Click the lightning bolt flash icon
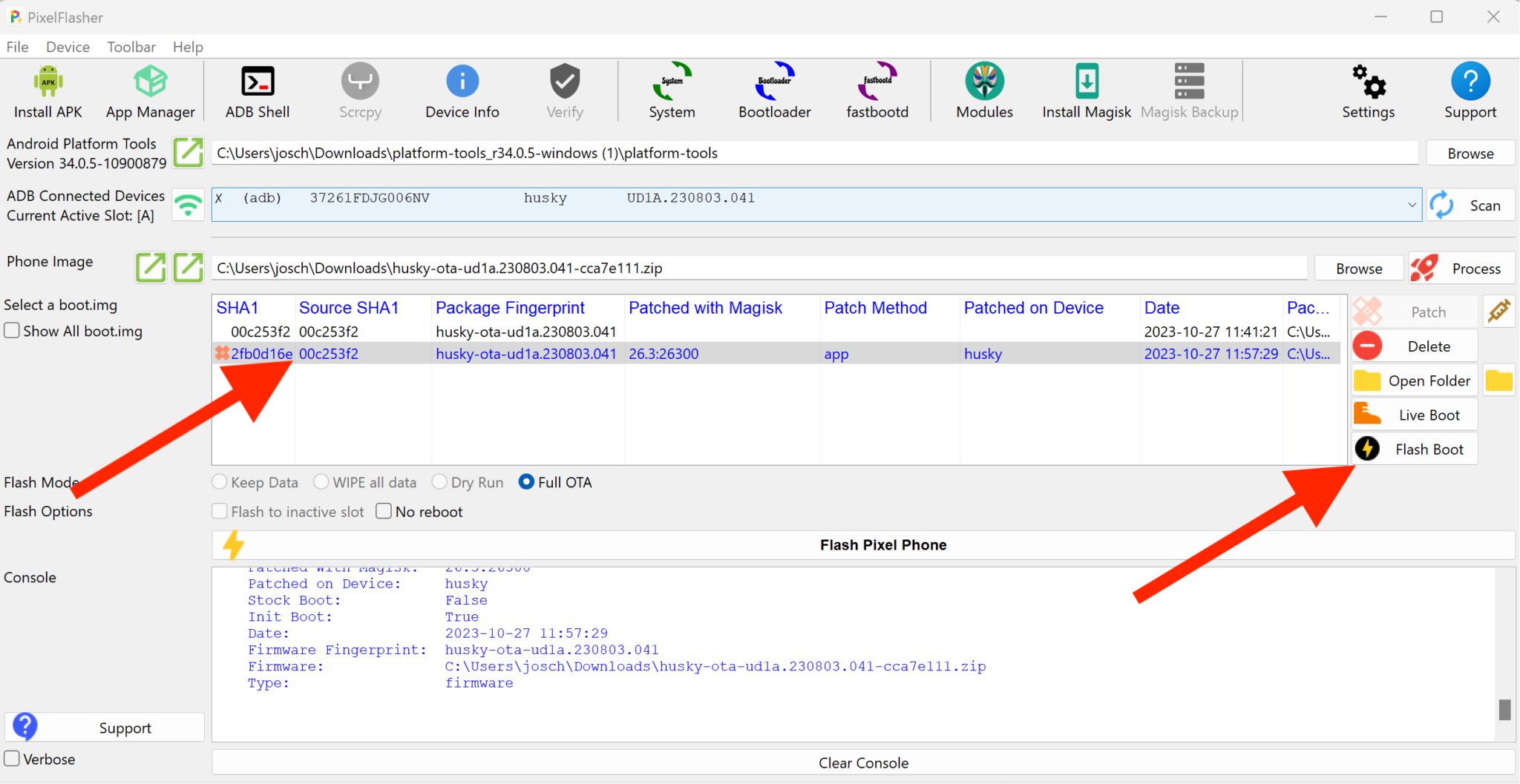The height and width of the screenshot is (784, 1520). 234,545
